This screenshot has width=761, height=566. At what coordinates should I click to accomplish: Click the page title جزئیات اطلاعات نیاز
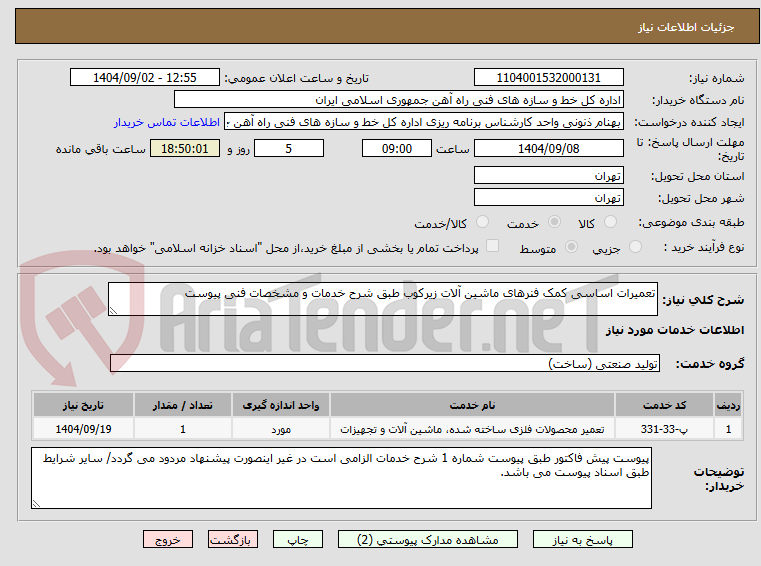pyautogui.click(x=686, y=27)
